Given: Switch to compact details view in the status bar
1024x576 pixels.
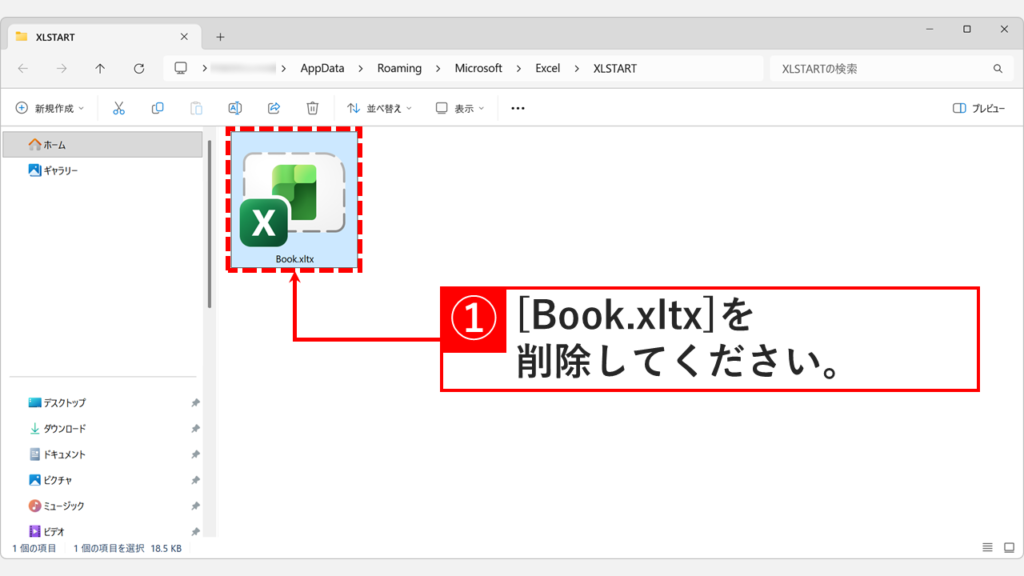Looking at the screenshot, I should point(988,547).
